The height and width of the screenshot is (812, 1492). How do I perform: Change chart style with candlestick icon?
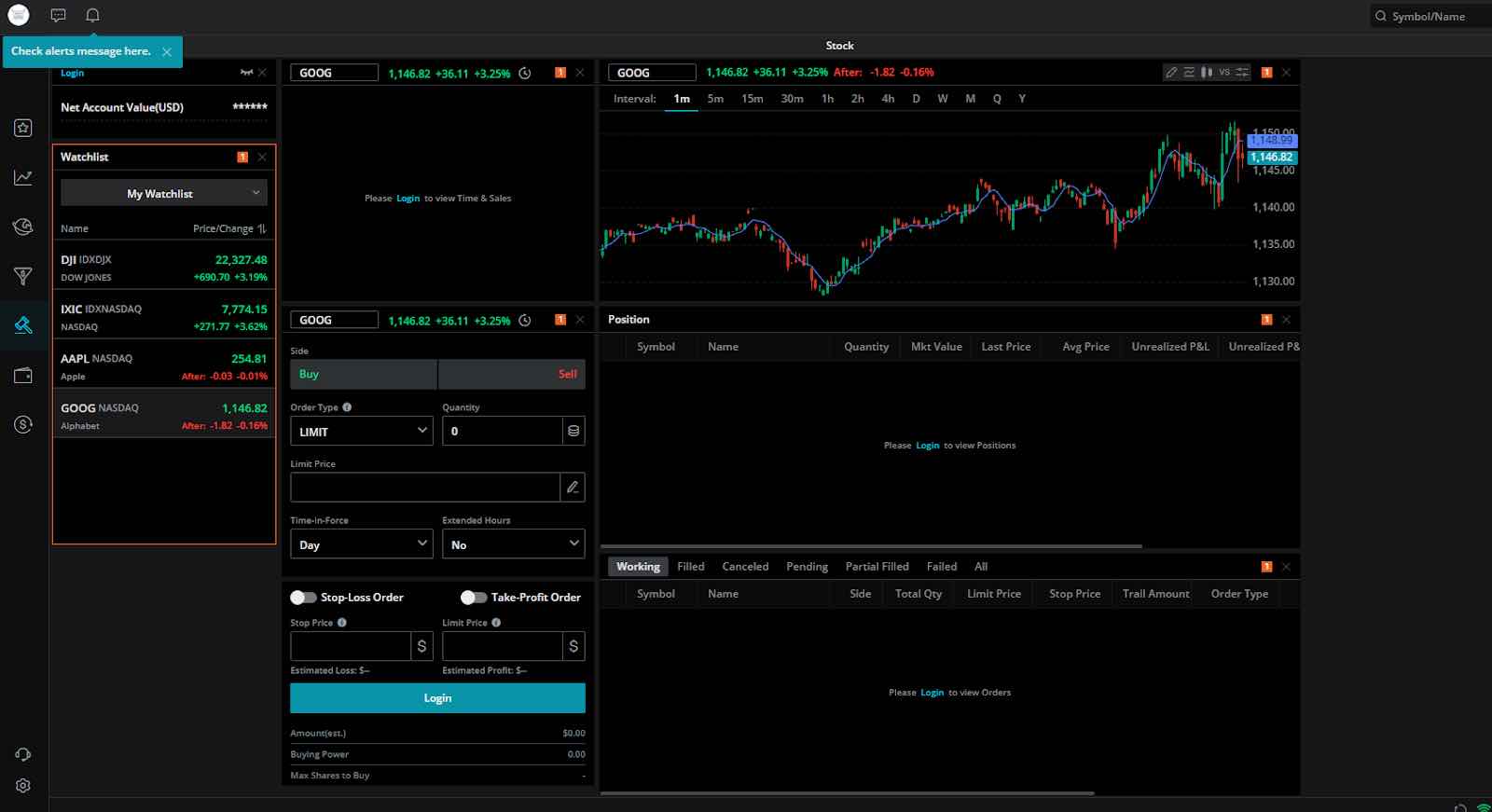click(x=1207, y=73)
